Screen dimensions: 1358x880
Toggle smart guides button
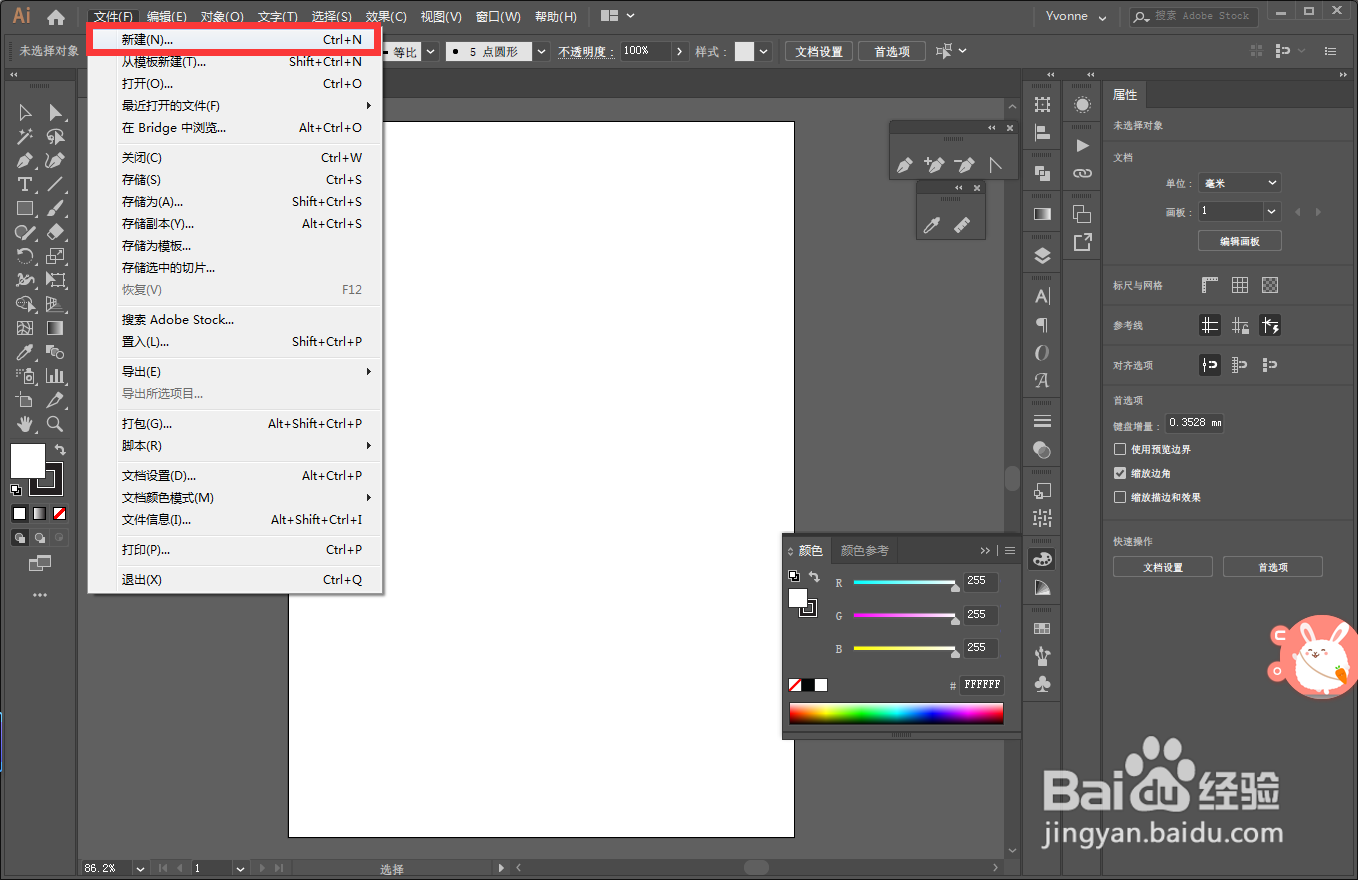point(1270,325)
